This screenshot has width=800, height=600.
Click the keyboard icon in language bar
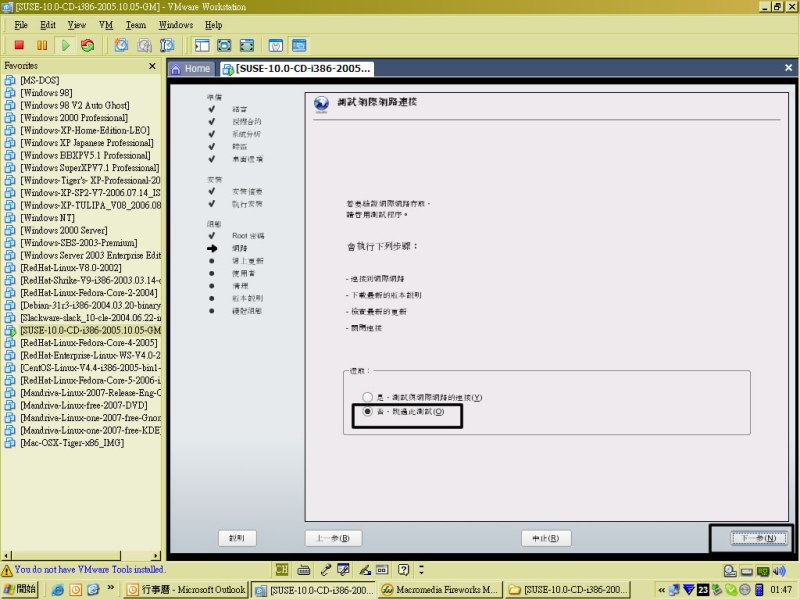(x=304, y=569)
